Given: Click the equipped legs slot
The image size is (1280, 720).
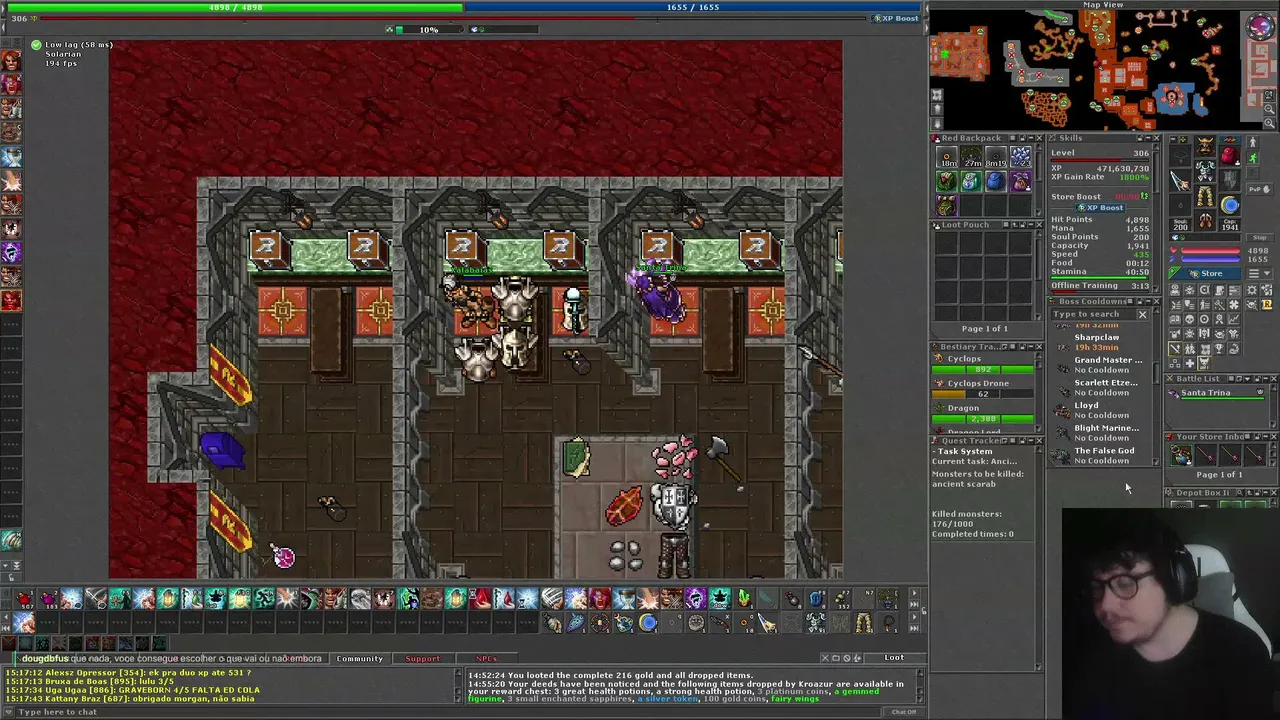Looking at the screenshot, I should pos(1205,196).
